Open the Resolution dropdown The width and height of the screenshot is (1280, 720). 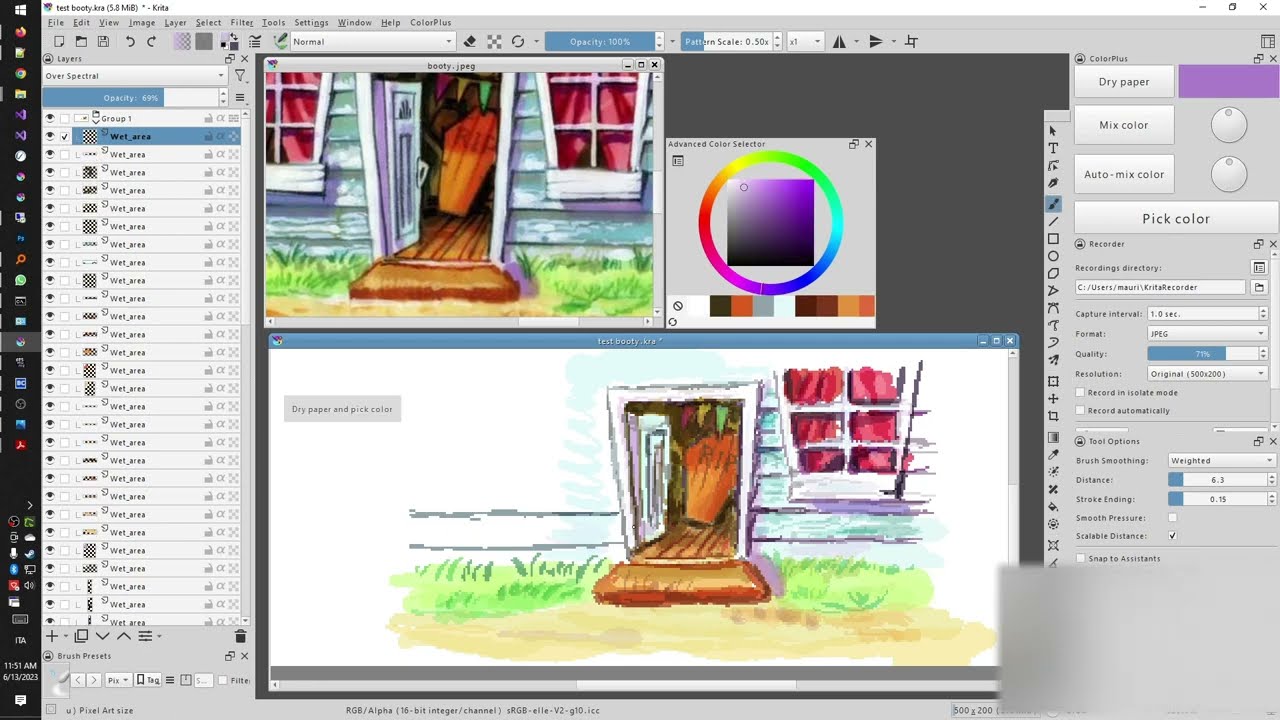click(1208, 374)
